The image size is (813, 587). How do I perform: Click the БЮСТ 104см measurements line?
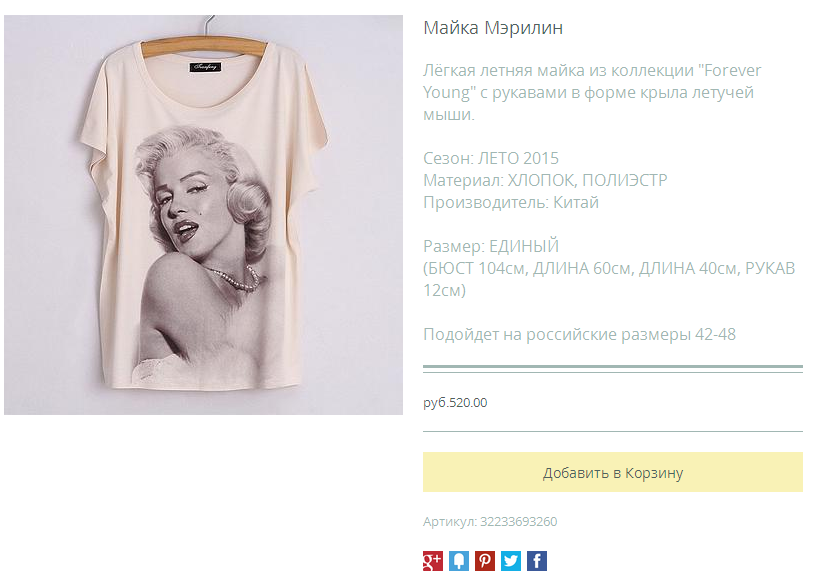coord(609,279)
